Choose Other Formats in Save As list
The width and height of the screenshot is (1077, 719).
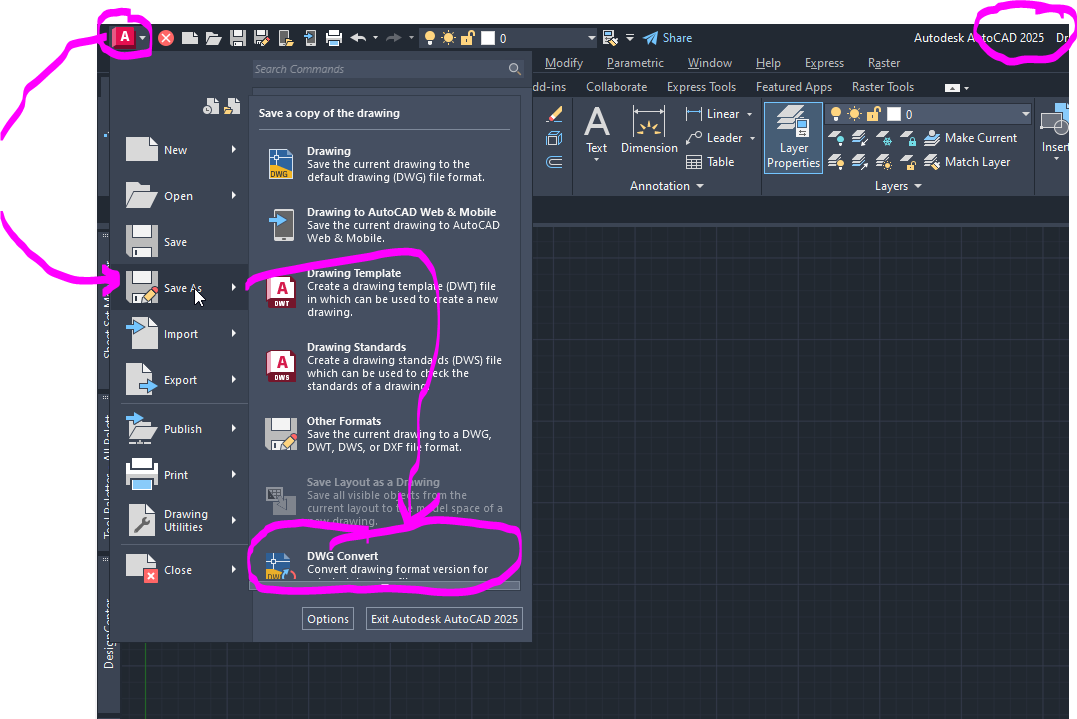point(385,434)
